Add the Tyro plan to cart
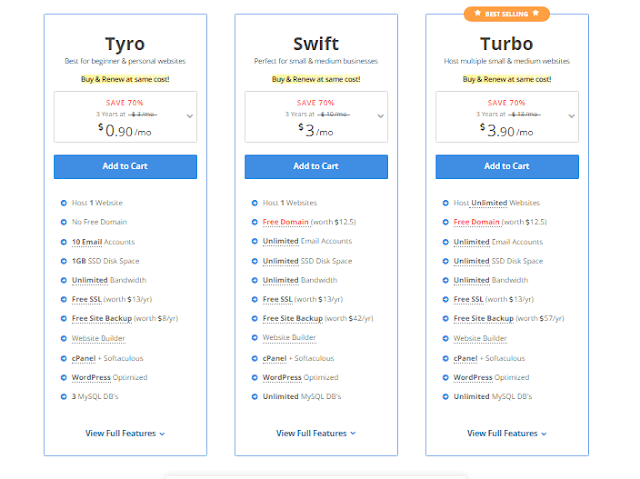This screenshot has width=640, height=479. [125, 166]
